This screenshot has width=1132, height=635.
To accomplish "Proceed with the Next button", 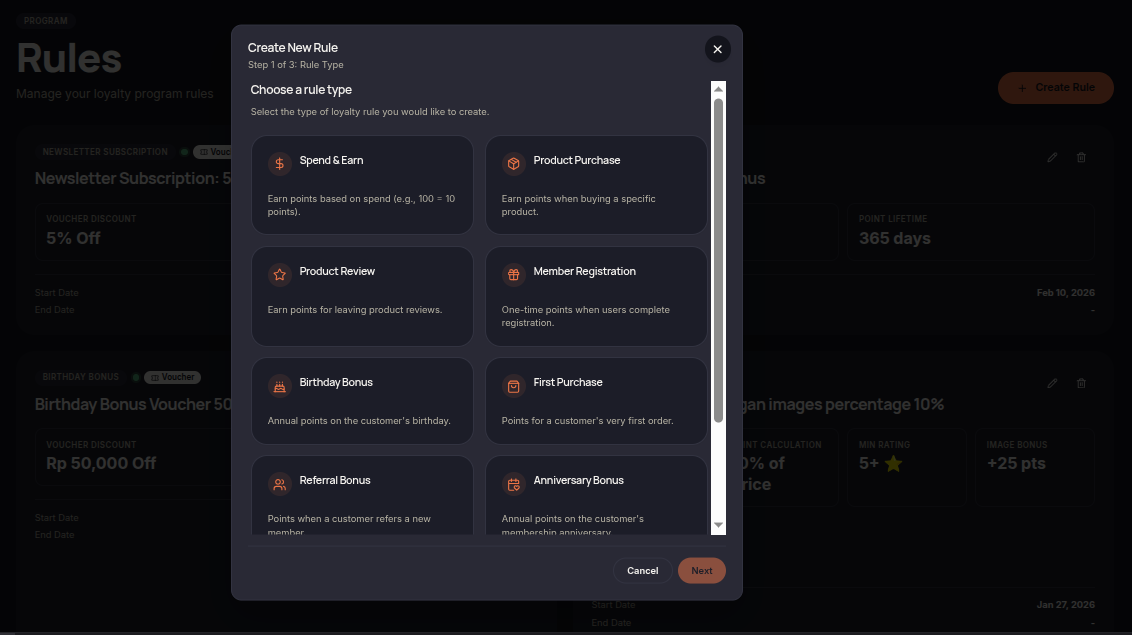I will (702, 571).
